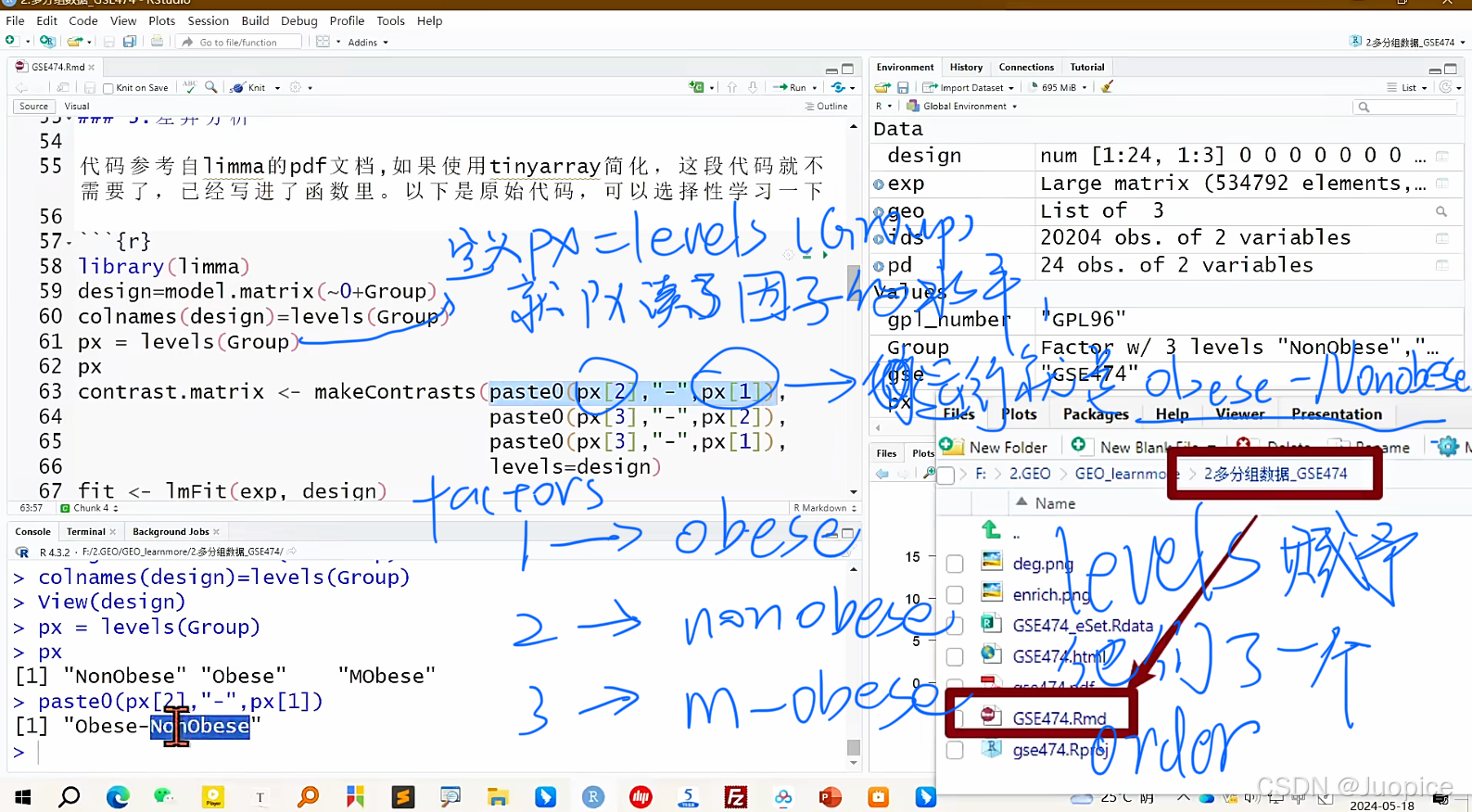Click the Load workspace icon in Environment pane
The height and width of the screenshot is (812, 1472).
pyautogui.click(x=882, y=87)
